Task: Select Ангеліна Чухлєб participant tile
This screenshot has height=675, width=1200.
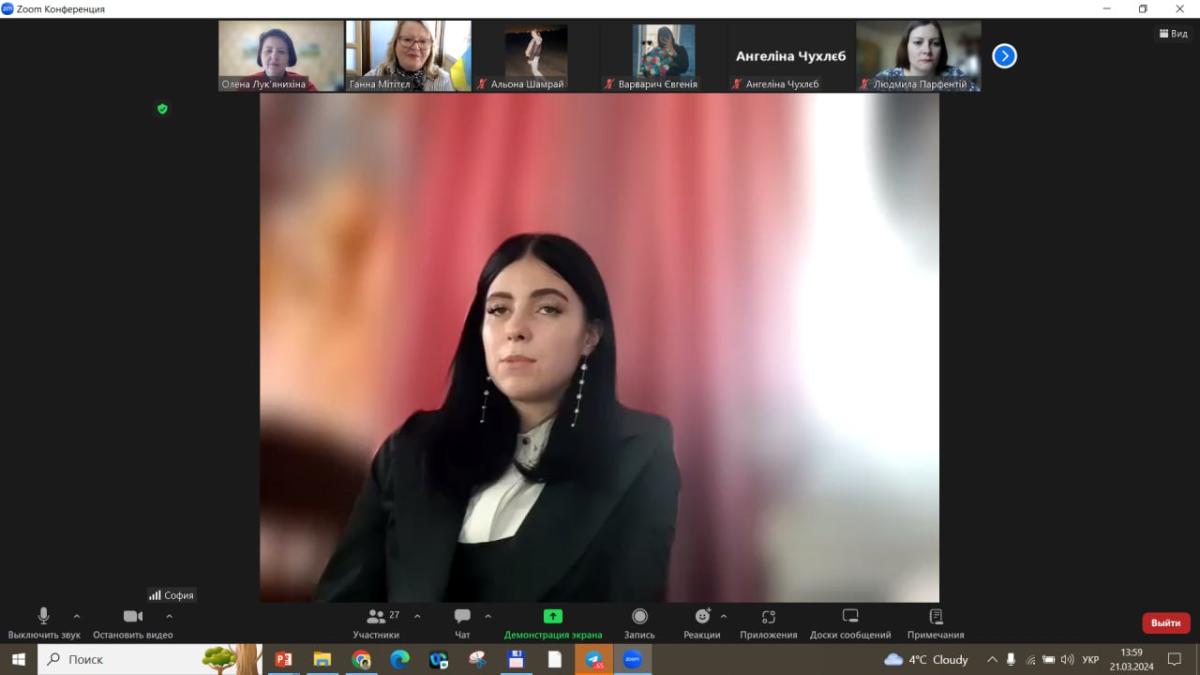Action: click(x=791, y=56)
